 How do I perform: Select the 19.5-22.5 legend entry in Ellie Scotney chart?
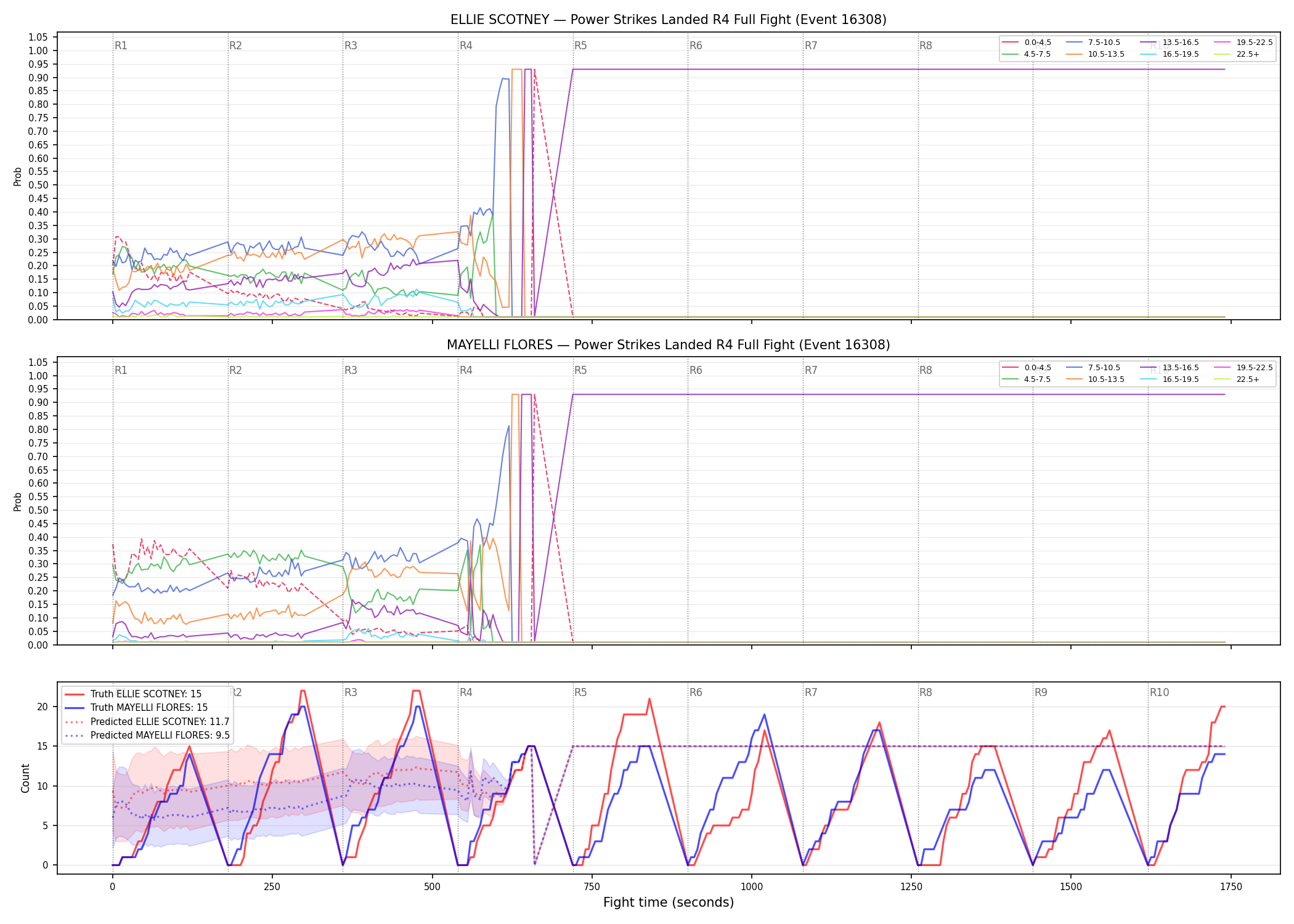point(1243,43)
